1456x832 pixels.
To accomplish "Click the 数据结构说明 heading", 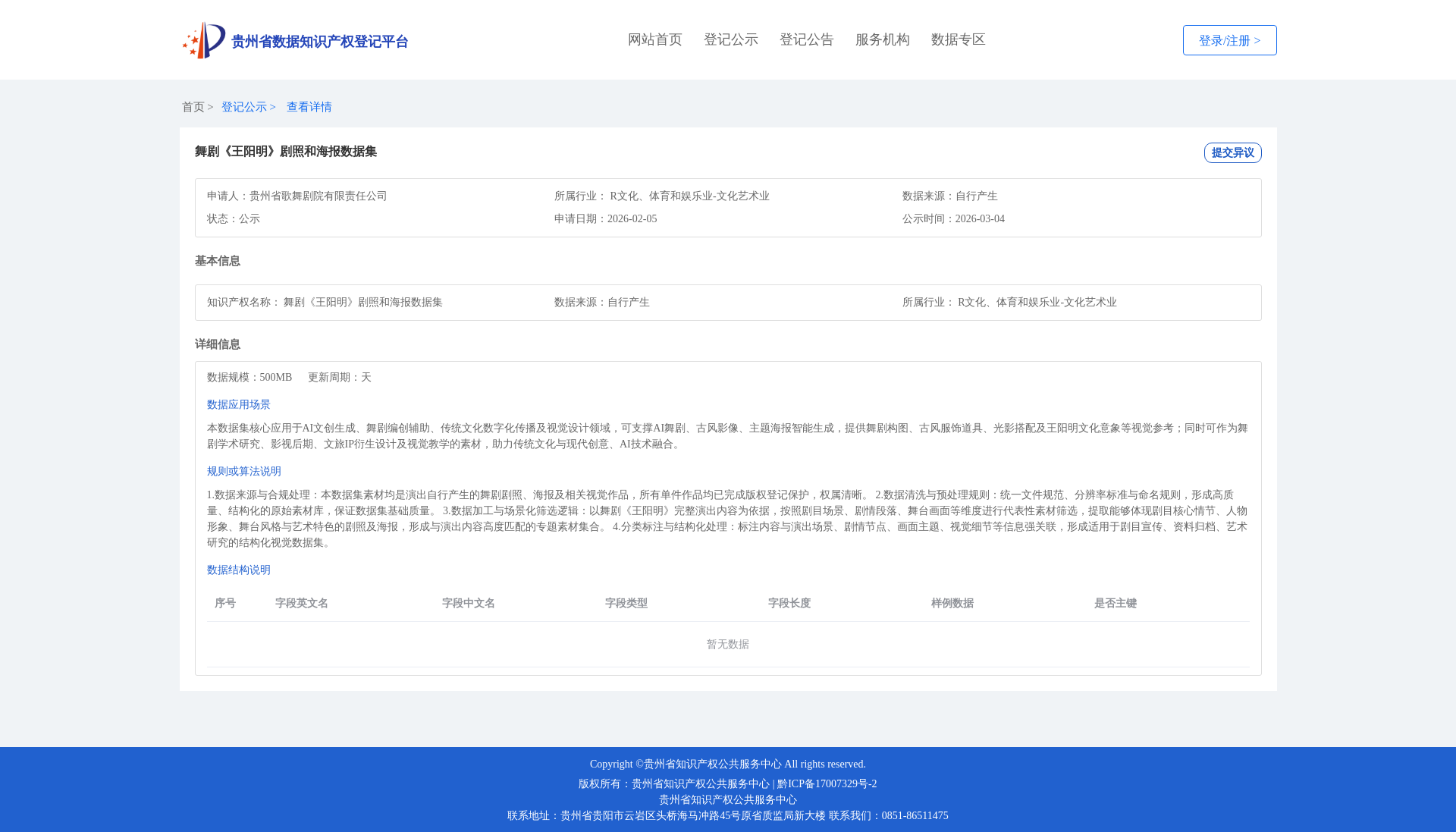I will [239, 570].
